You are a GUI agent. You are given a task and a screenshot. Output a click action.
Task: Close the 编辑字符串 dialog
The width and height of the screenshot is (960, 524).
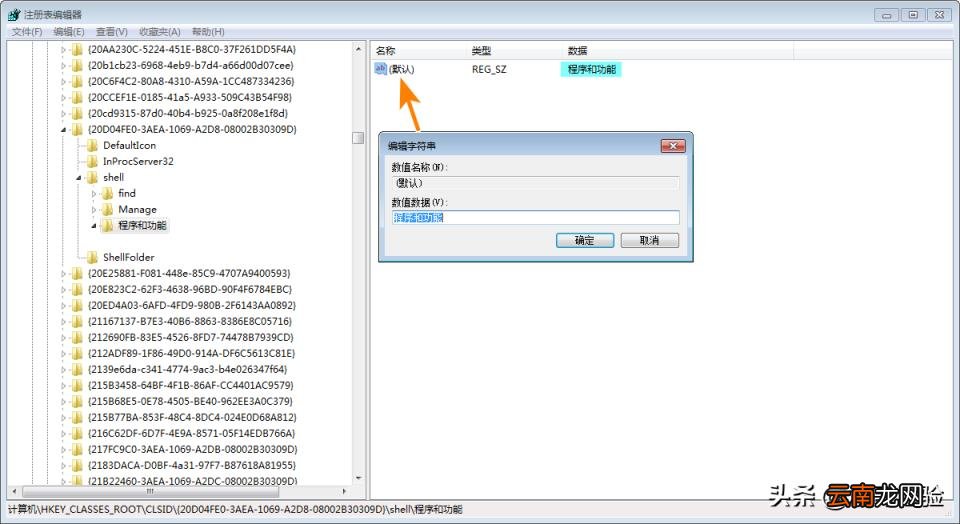pos(673,146)
